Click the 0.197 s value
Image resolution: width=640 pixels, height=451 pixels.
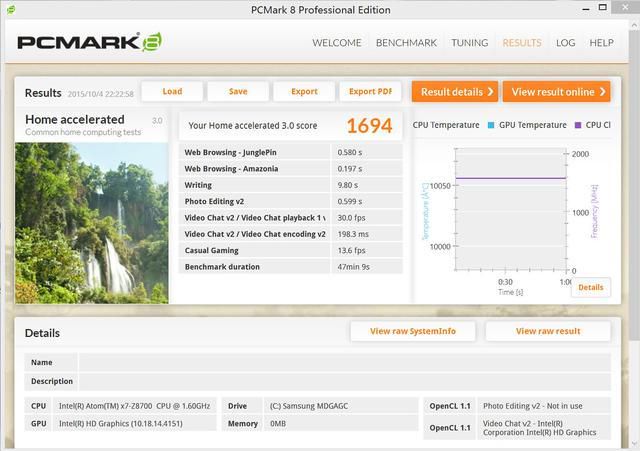pyautogui.click(x=350, y=169)
